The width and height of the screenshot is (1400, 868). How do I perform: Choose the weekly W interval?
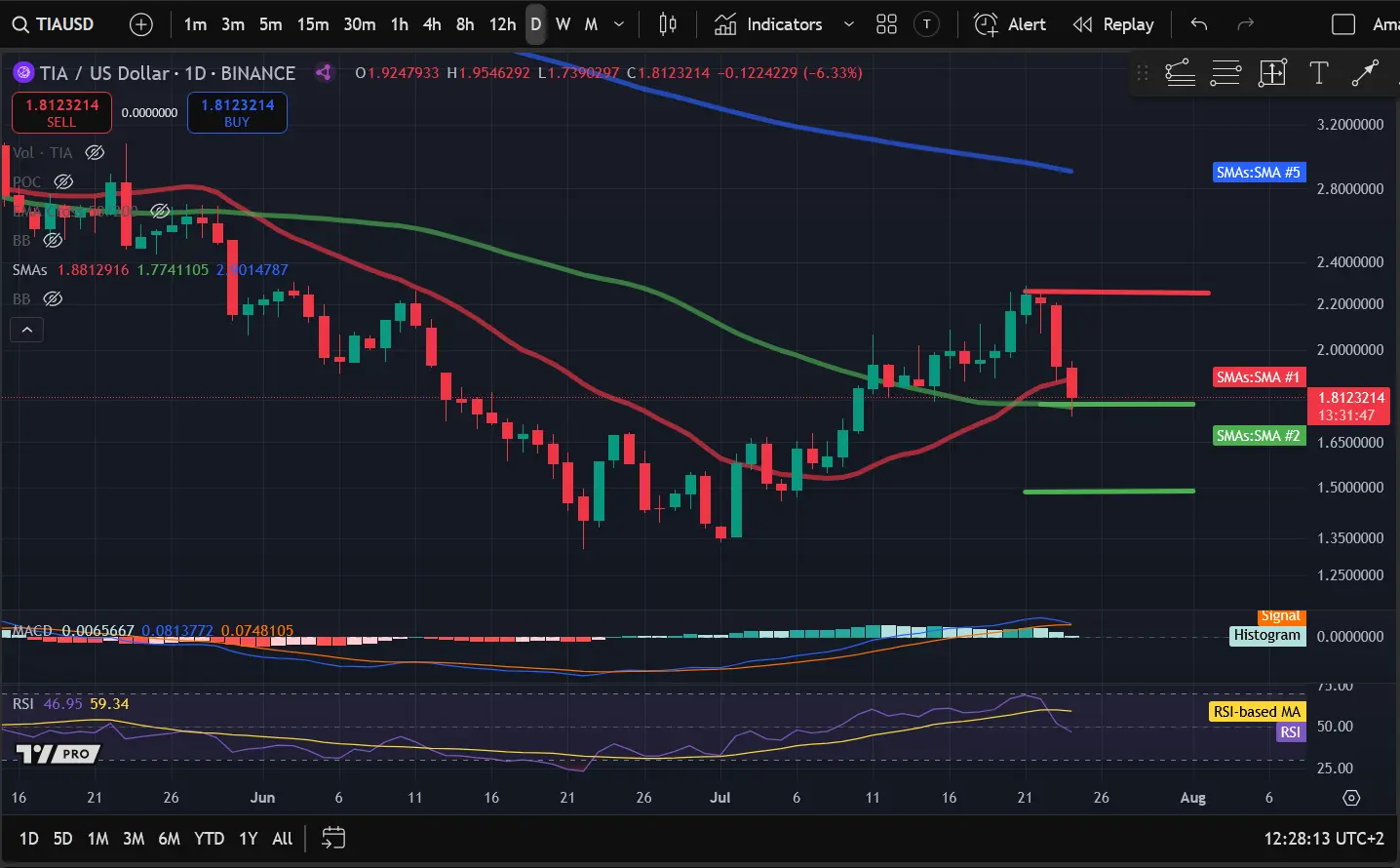(563, 24)
